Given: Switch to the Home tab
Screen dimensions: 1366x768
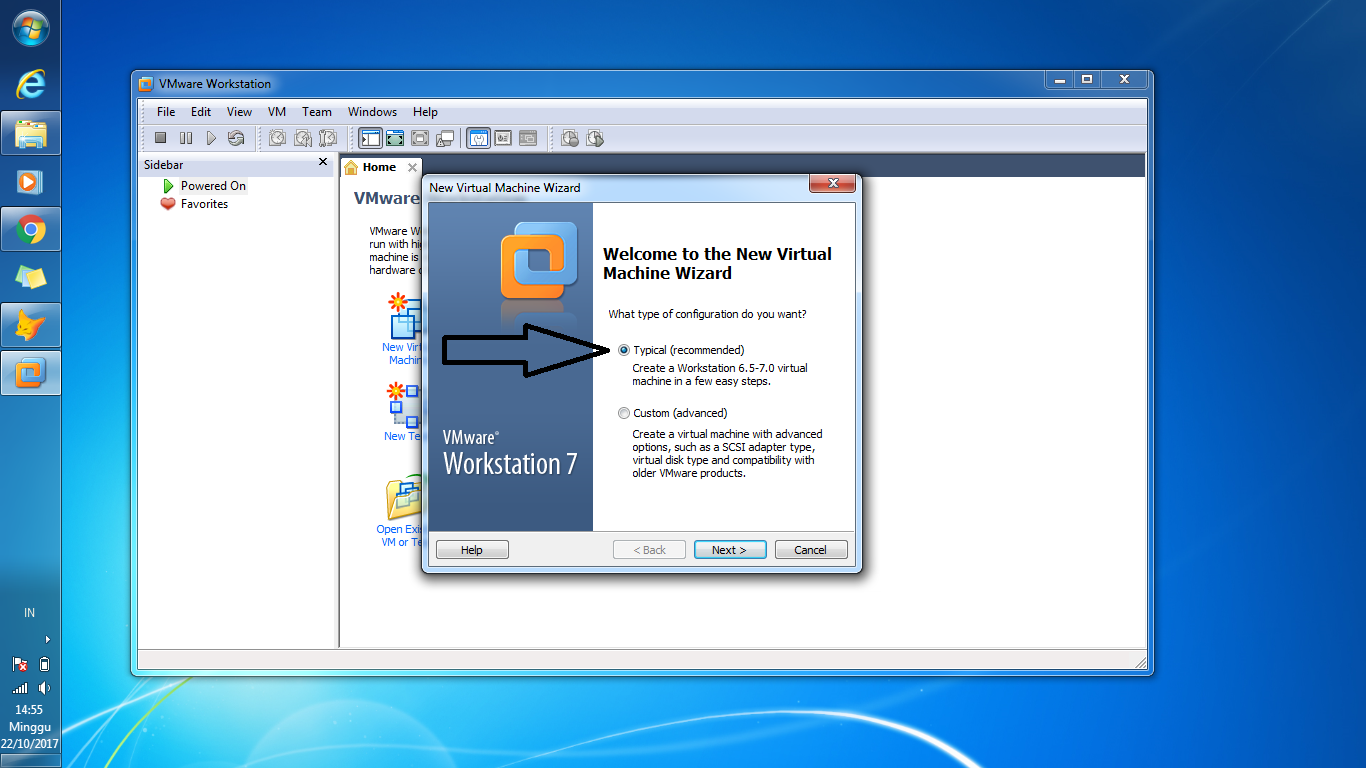Looking at the screenshot, I should point(379,167).
